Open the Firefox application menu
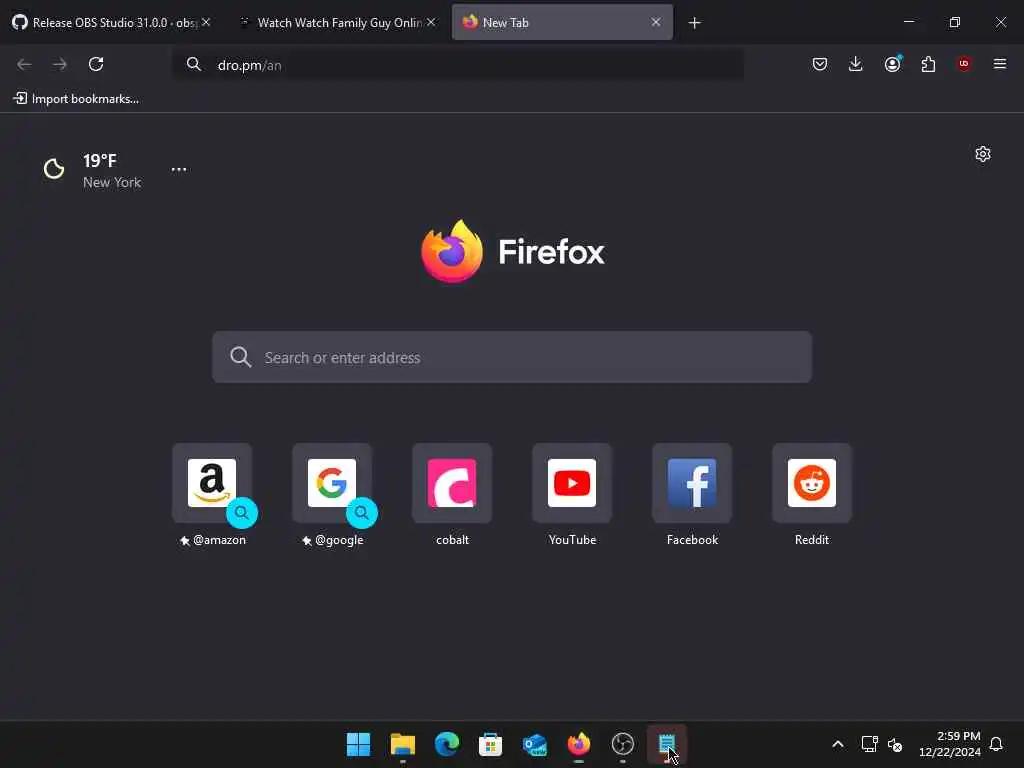This screenshot has width=1024, height=768. pos(1000,64)
